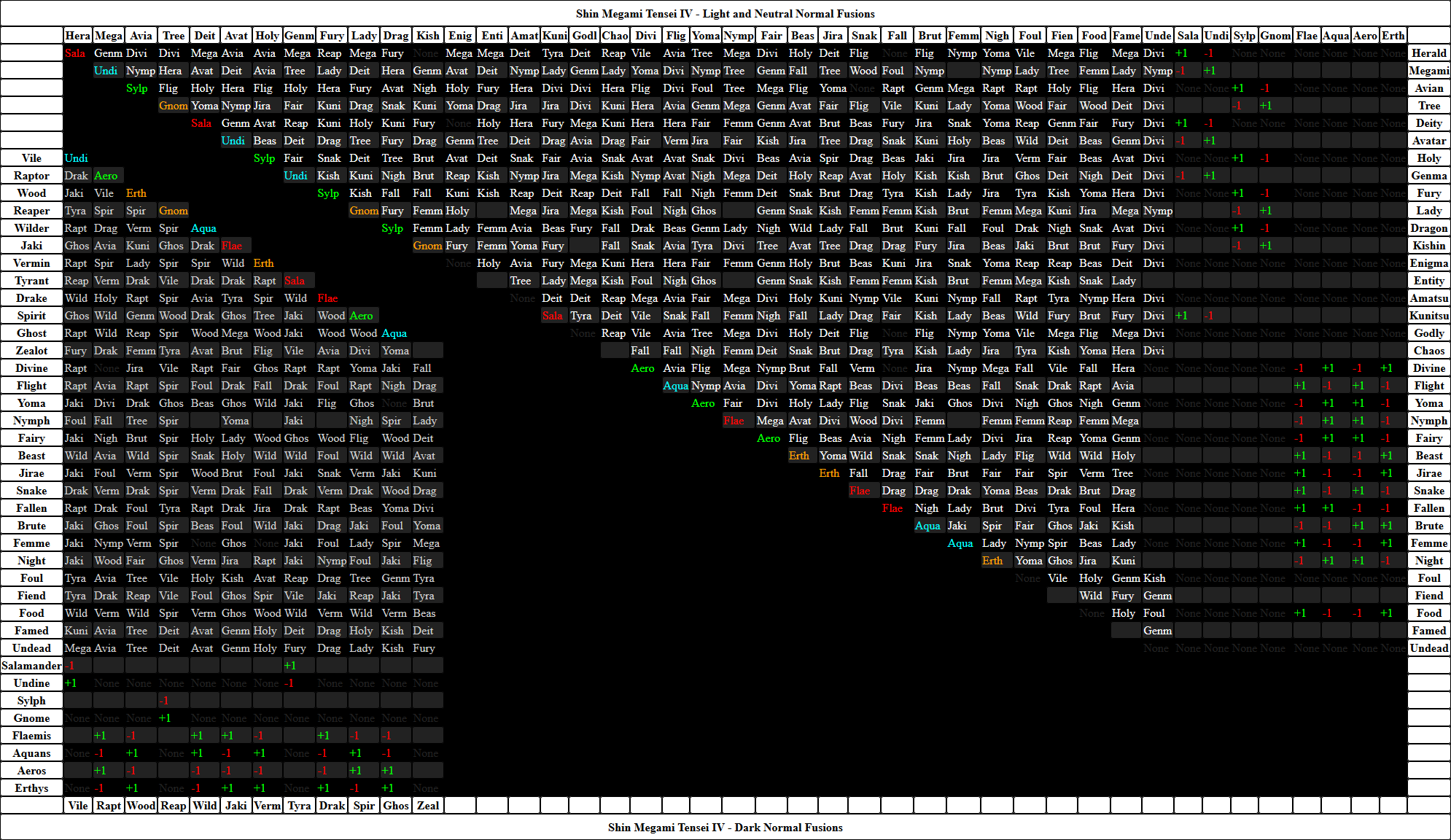The image size is (1451, 840).
Task: Click the Godl column header
Action: click(584, 35)
